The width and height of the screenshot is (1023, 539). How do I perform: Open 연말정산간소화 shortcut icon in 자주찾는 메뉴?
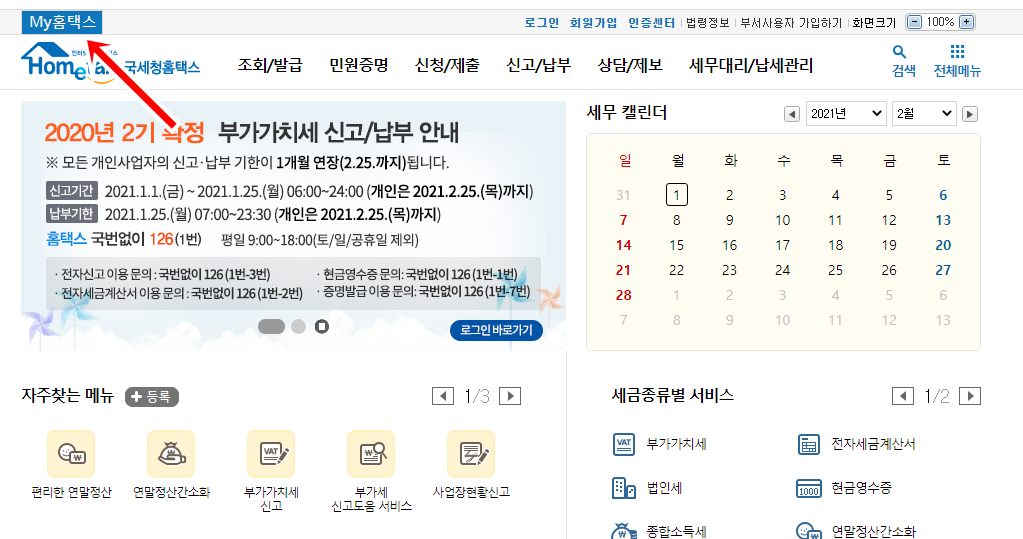tap(172, 454)
